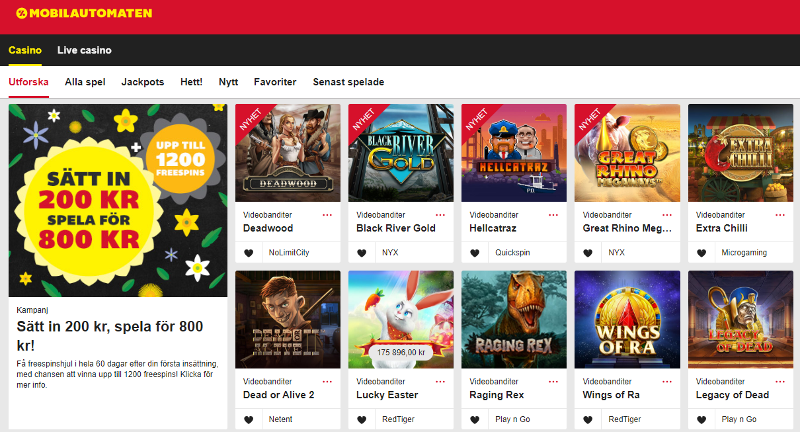800x432 pixels.
Task: Open the Raging Rex game thumbnail
Action: click(x=514, y=320)
